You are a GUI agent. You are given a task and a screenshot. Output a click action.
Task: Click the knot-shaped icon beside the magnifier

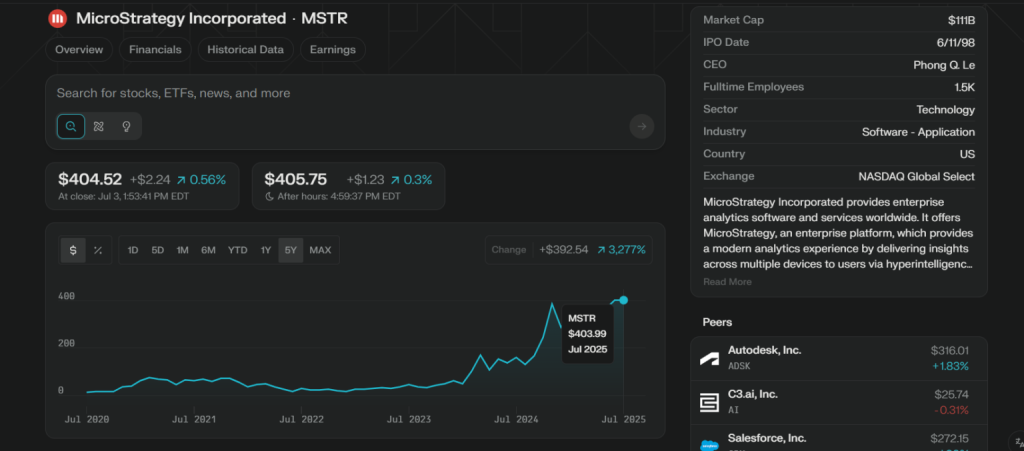[98, 126]
